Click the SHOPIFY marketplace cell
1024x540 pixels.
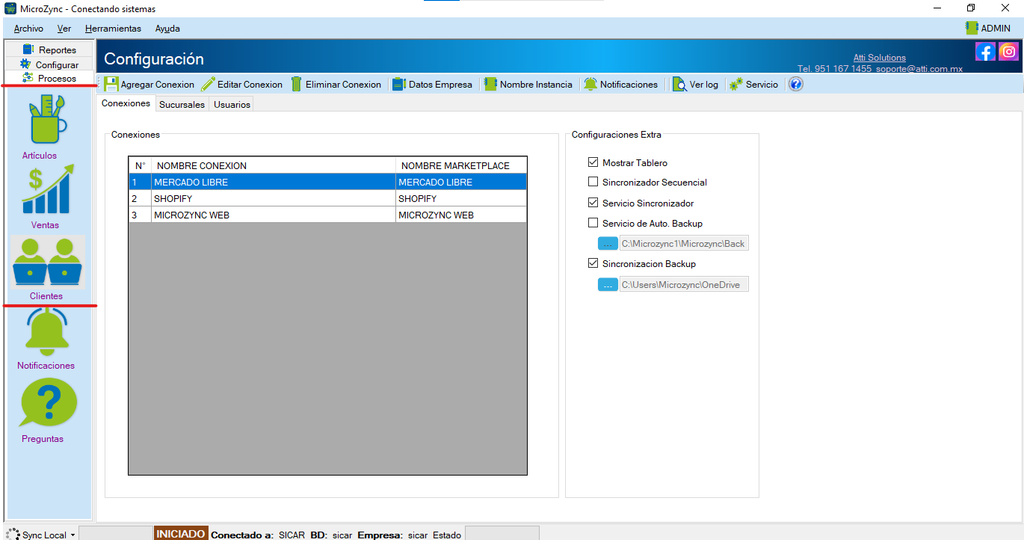461,199
